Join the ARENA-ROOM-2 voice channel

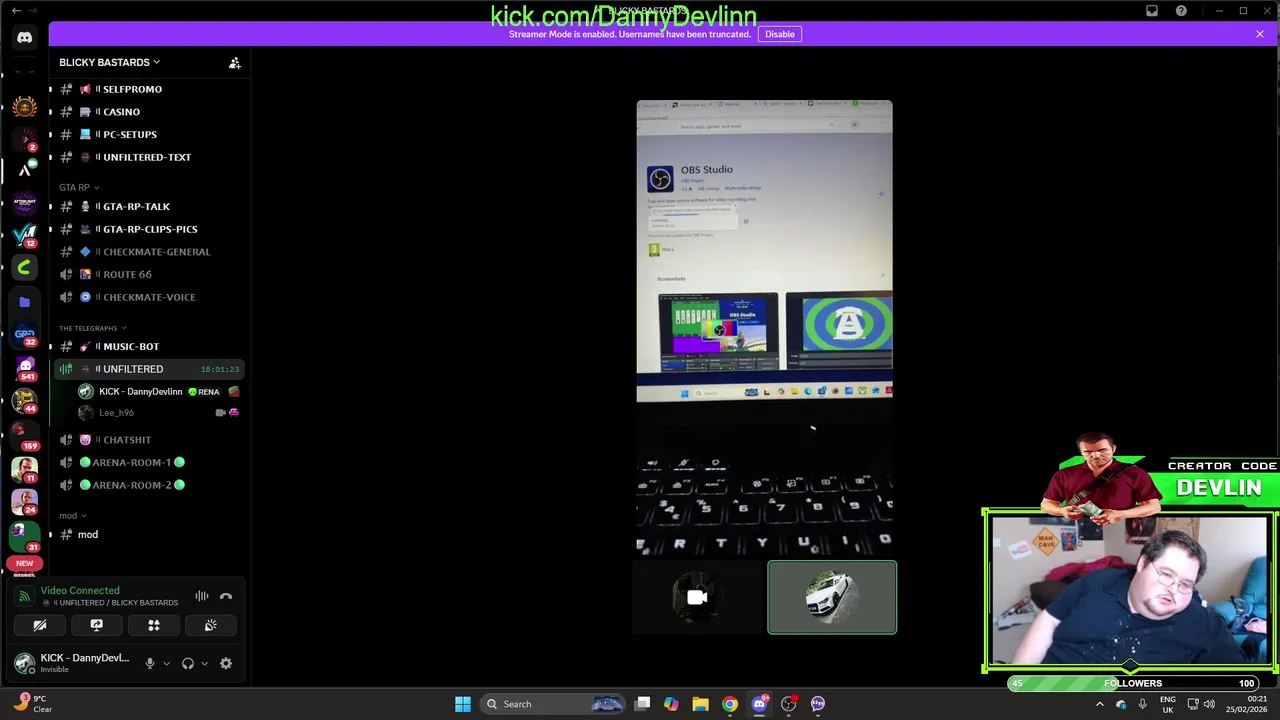coord(148,485)
